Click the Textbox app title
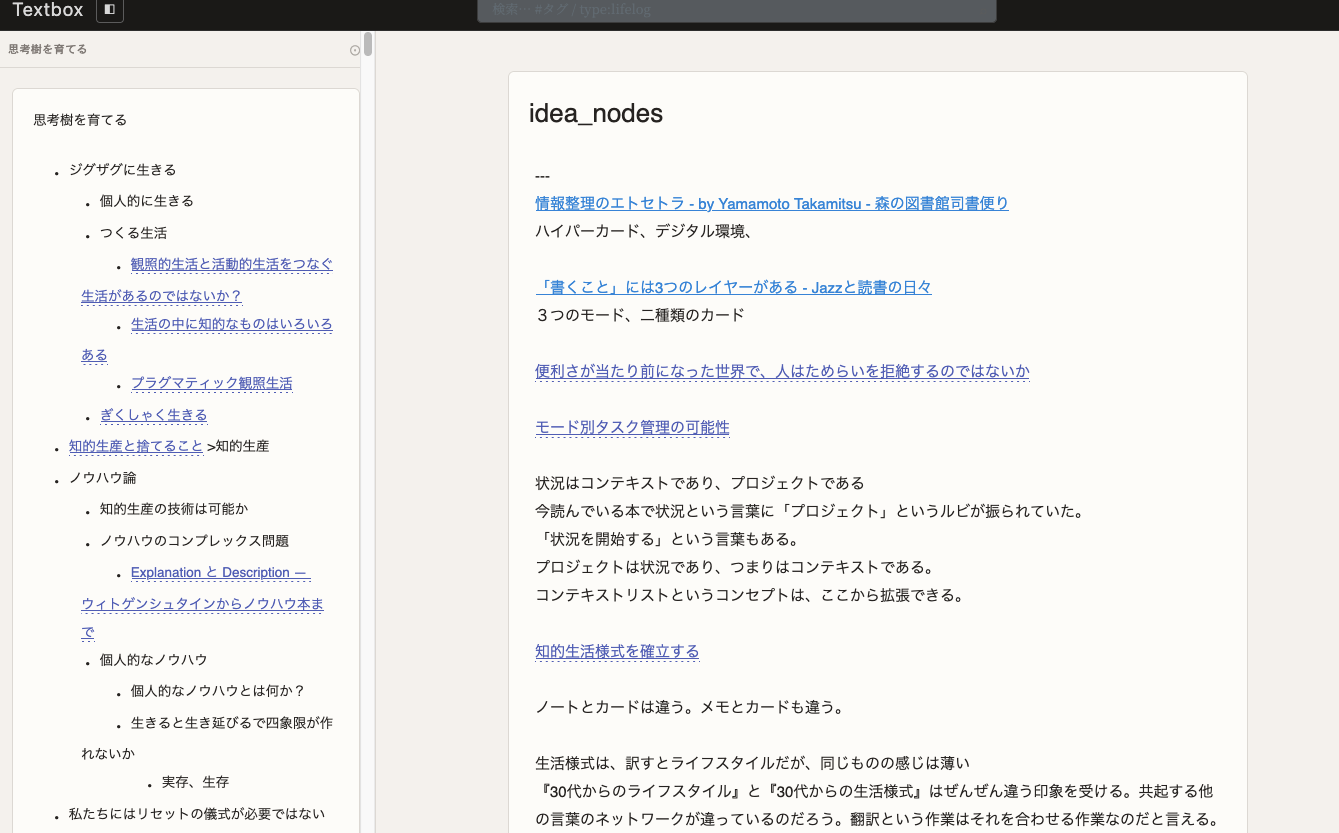This screenshot has width=1339, height=833. (48, 10)
